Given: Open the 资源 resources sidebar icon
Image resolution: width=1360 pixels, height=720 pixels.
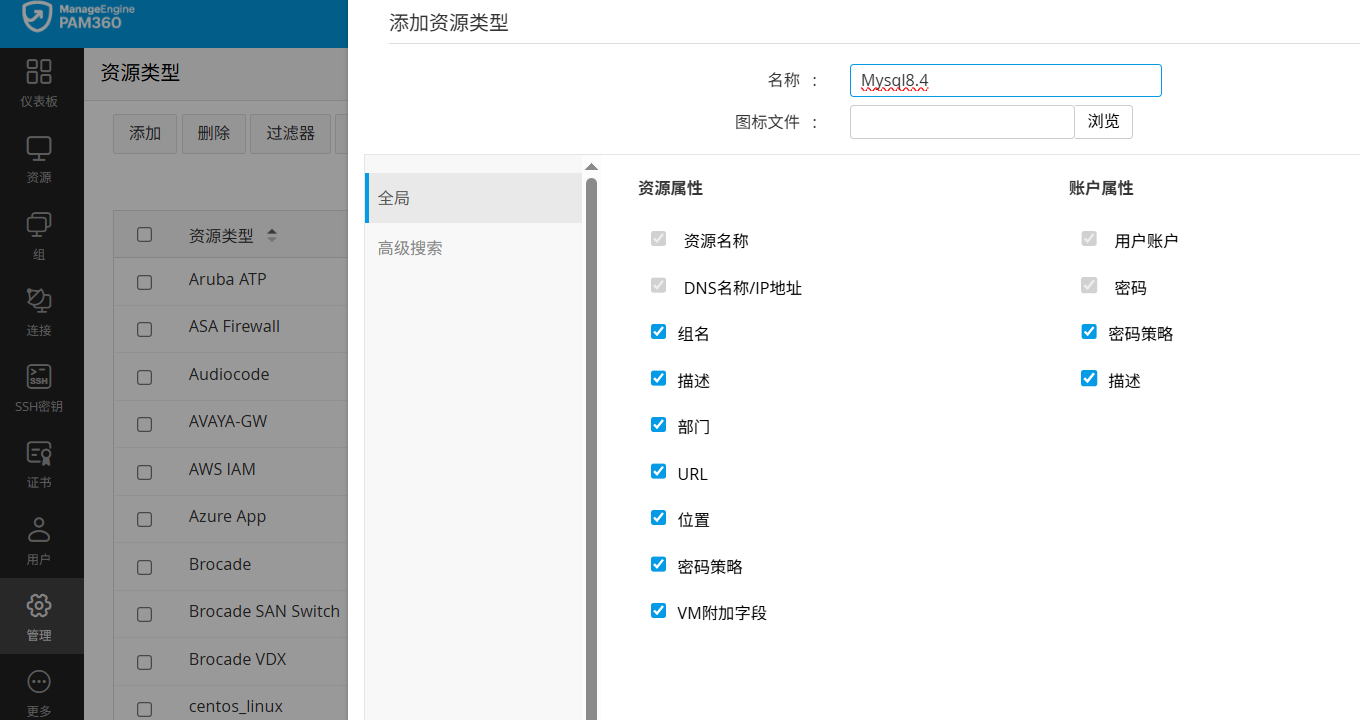Looking at the screenshot, I should tap(39, 149).
